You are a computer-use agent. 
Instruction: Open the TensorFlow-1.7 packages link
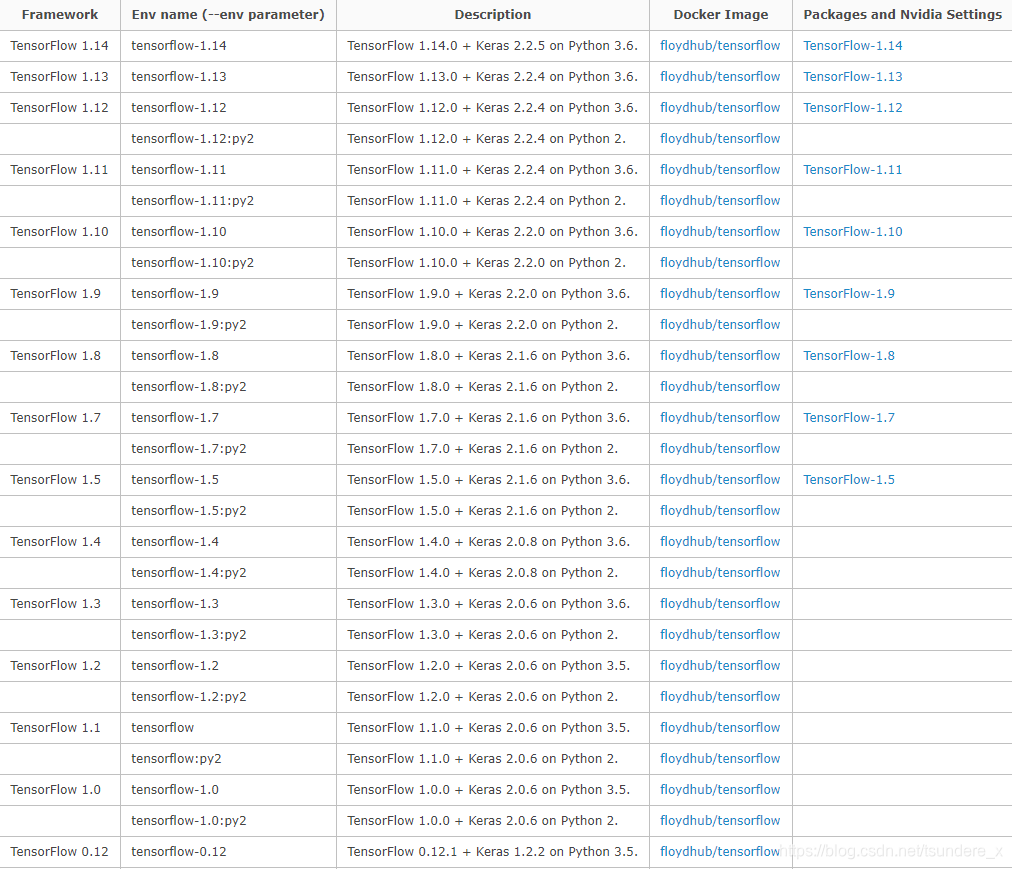[849, 418]
